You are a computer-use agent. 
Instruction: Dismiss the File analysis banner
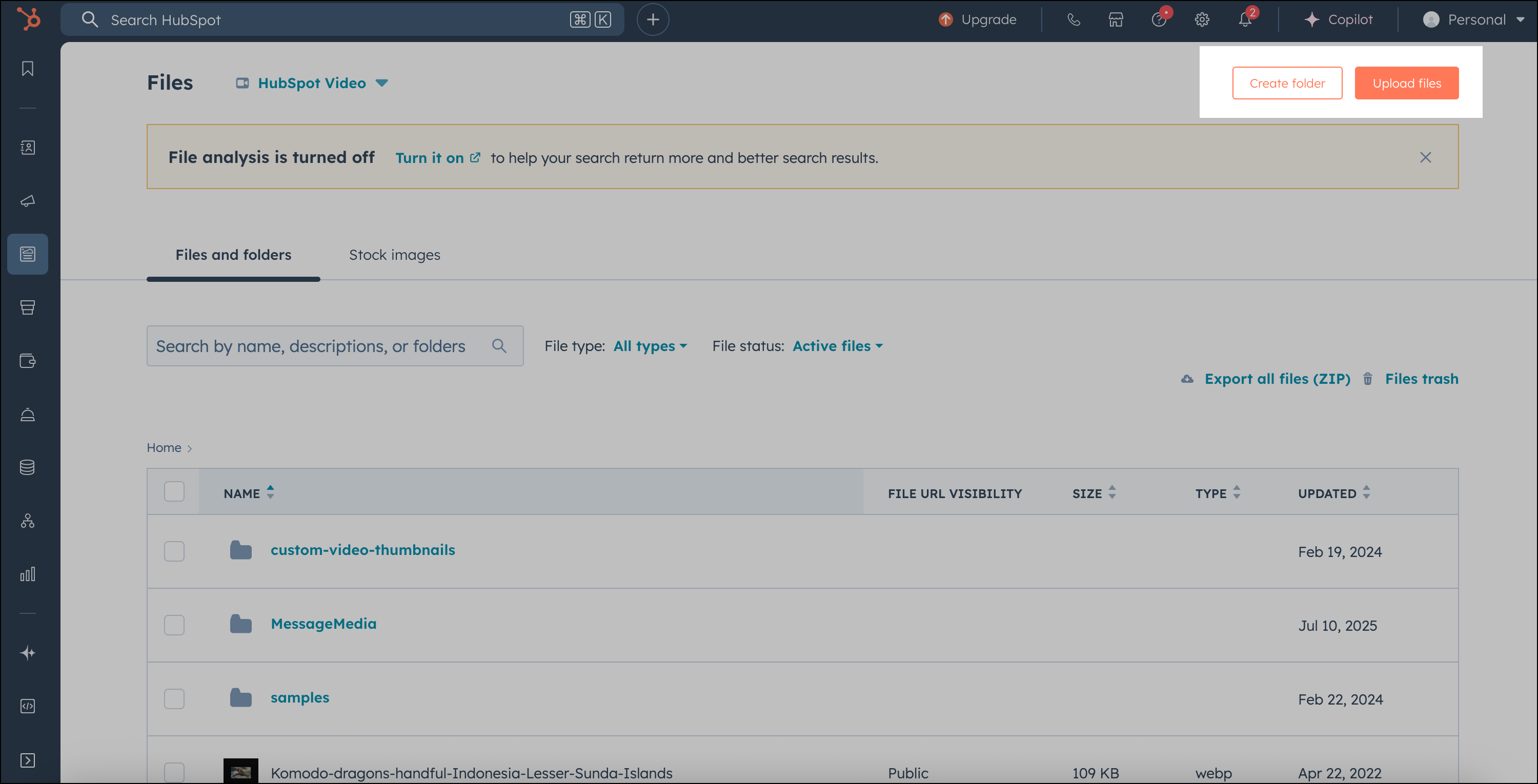pyautogui.click(x=1425, y=157)
